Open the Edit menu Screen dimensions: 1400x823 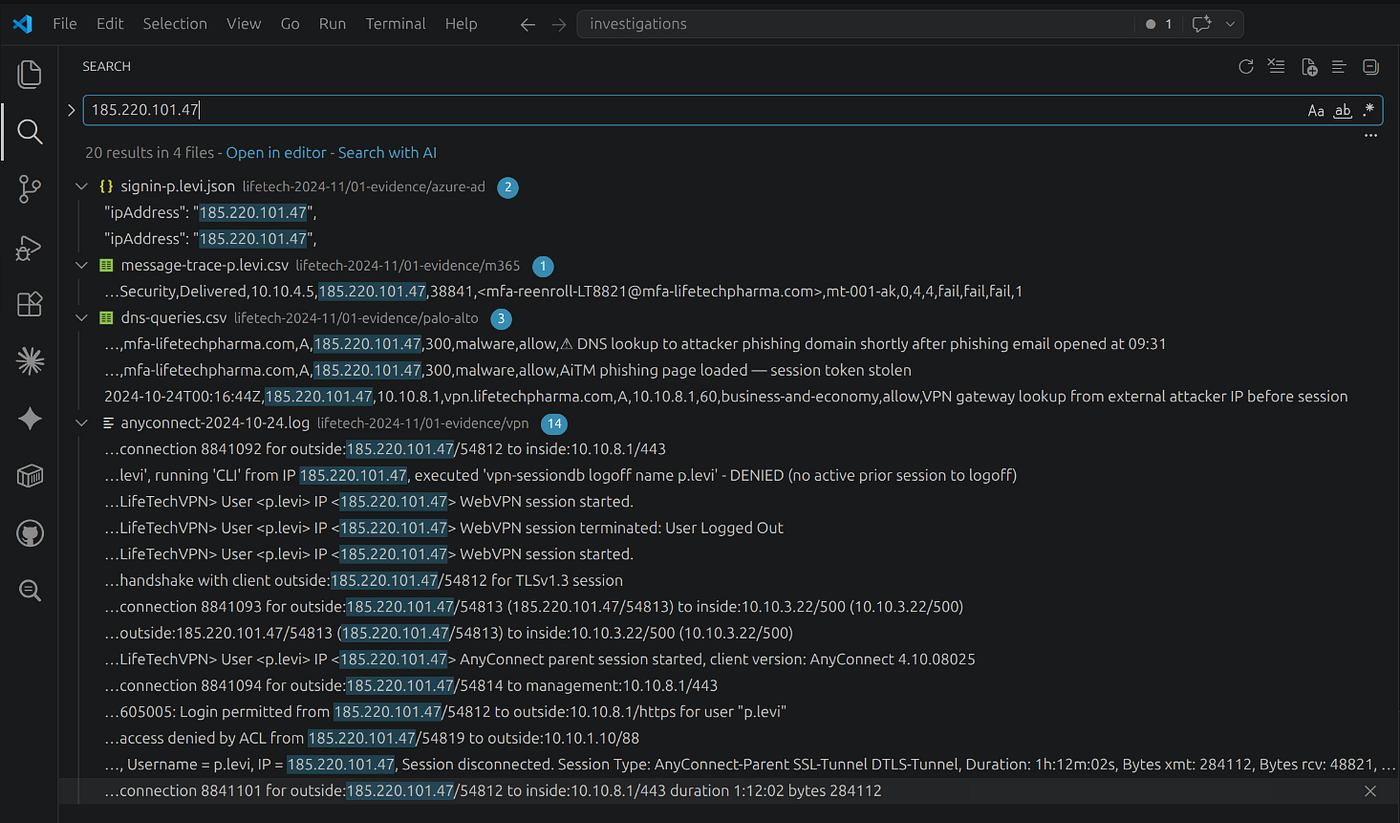click(x=110, y=24)
